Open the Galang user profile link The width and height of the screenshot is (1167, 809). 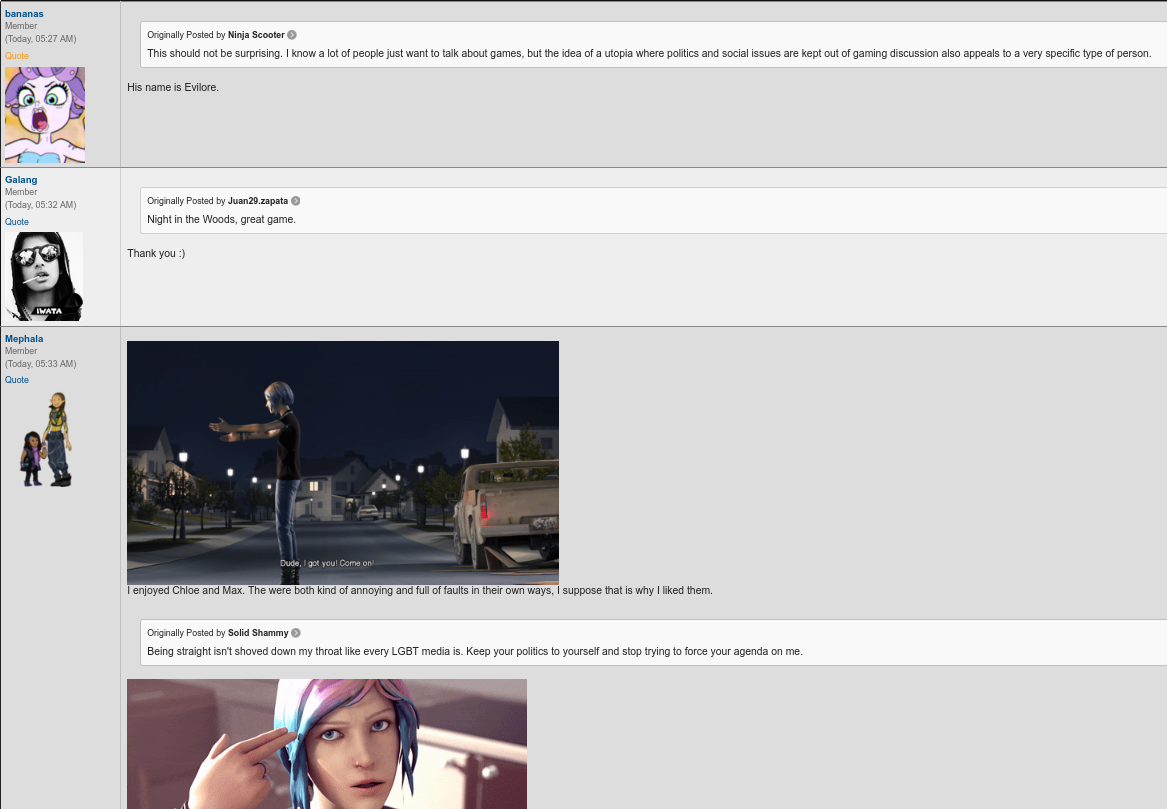21,179
